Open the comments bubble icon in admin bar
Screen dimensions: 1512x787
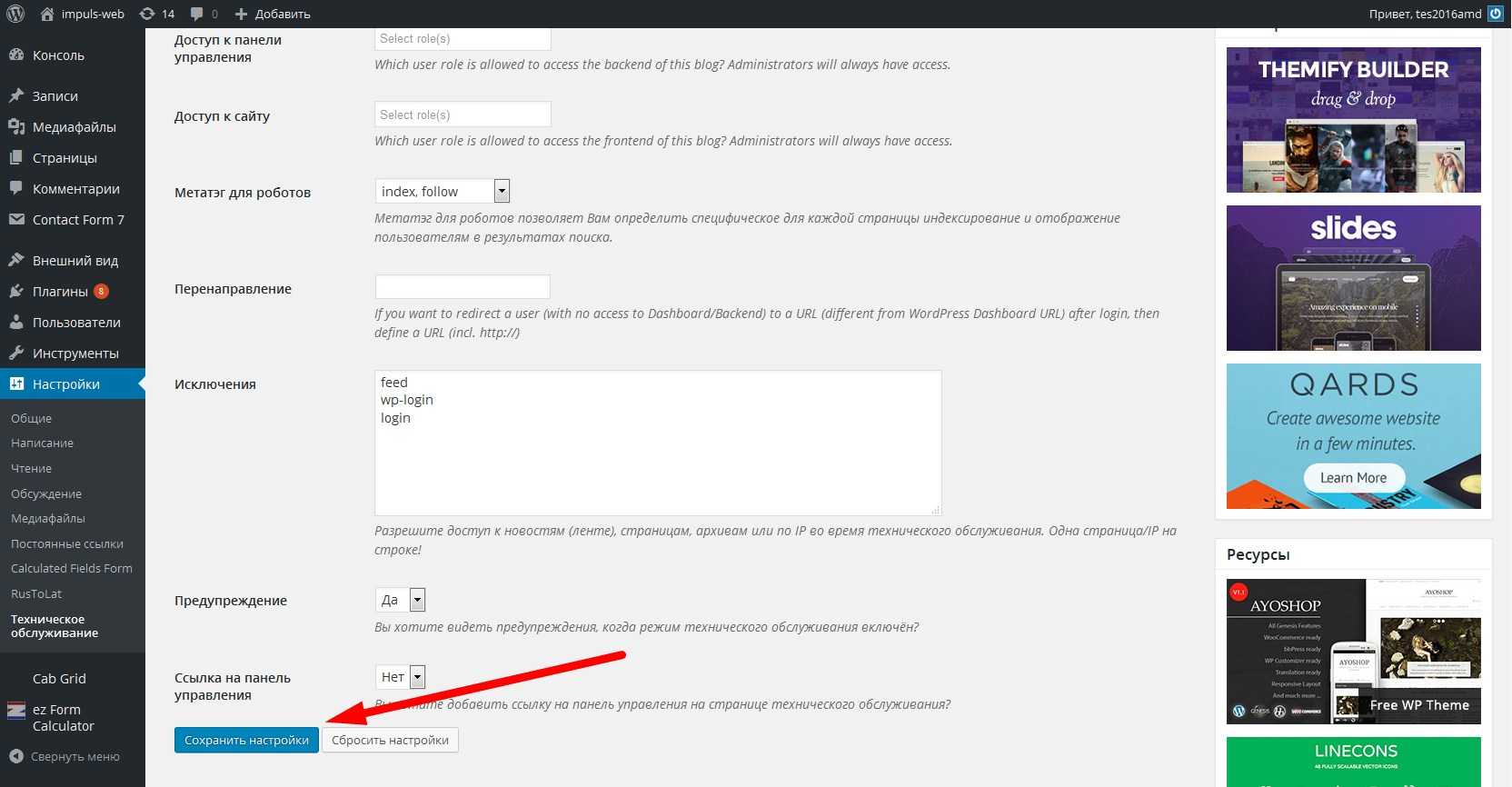coord(197,14)
